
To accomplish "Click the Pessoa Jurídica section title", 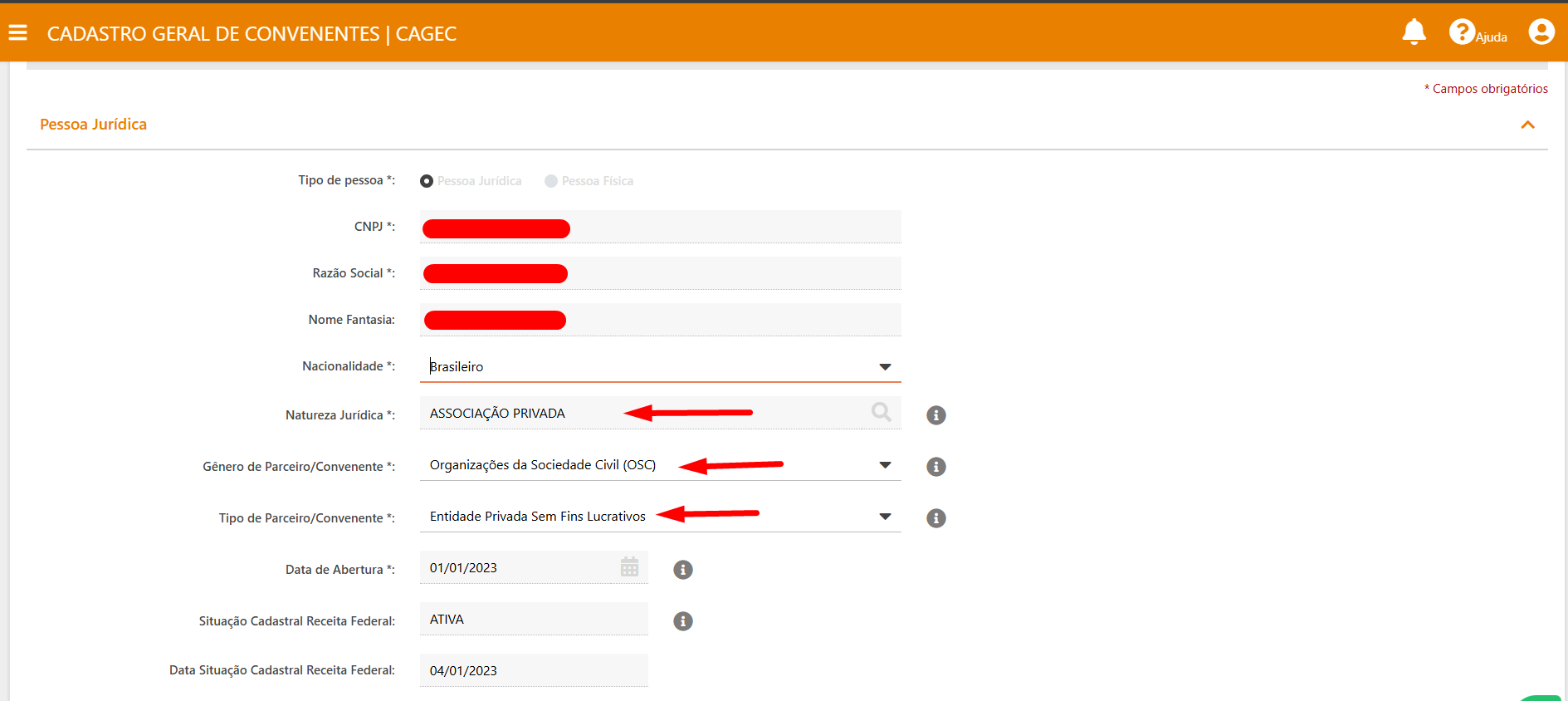I will (93, 125).
